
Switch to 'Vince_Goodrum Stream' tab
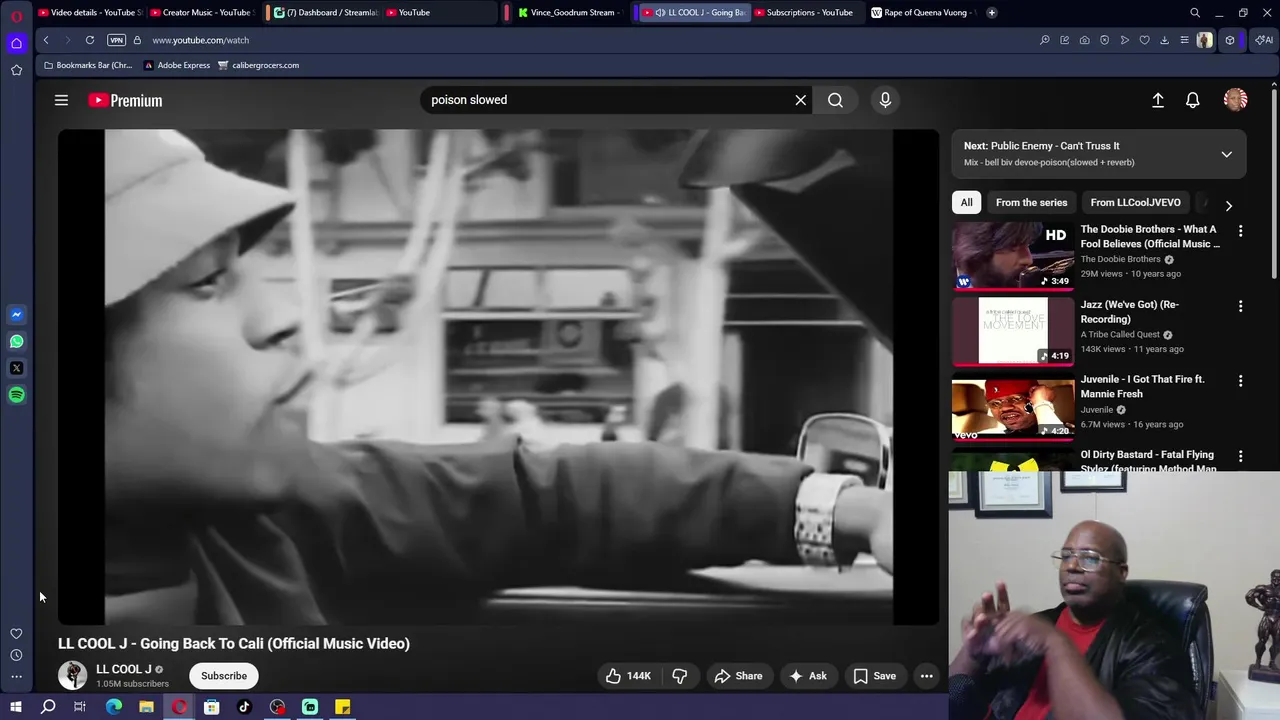pos(570,13)
